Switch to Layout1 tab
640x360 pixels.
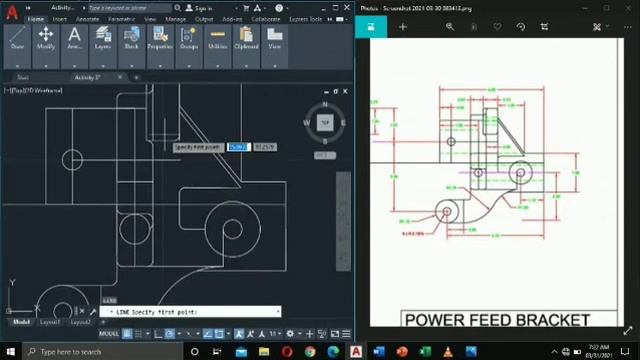point(50,322)
